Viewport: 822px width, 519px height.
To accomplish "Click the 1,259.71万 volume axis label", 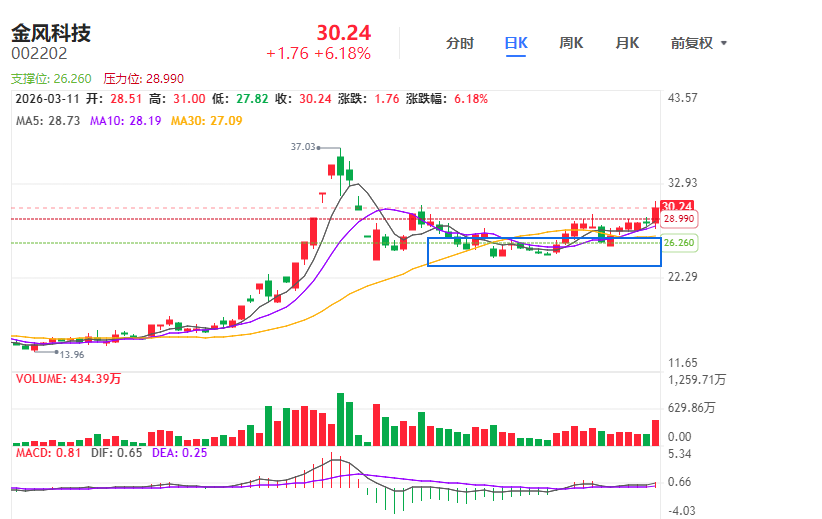I will pyautogui.click(x=697, y=380).
